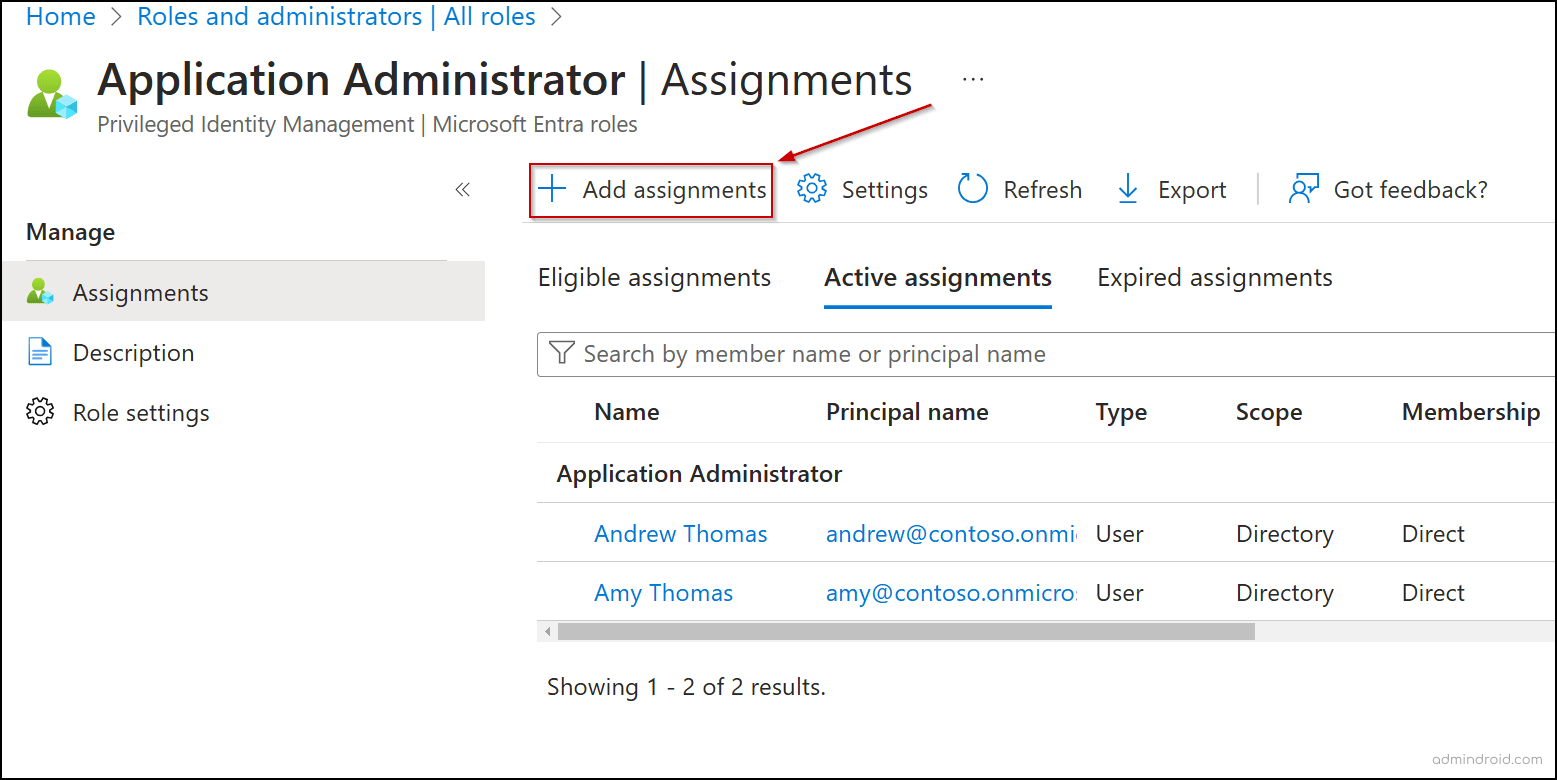
Task: Collapse the sidebar with double chevron
Action: (x=462, y=190)
